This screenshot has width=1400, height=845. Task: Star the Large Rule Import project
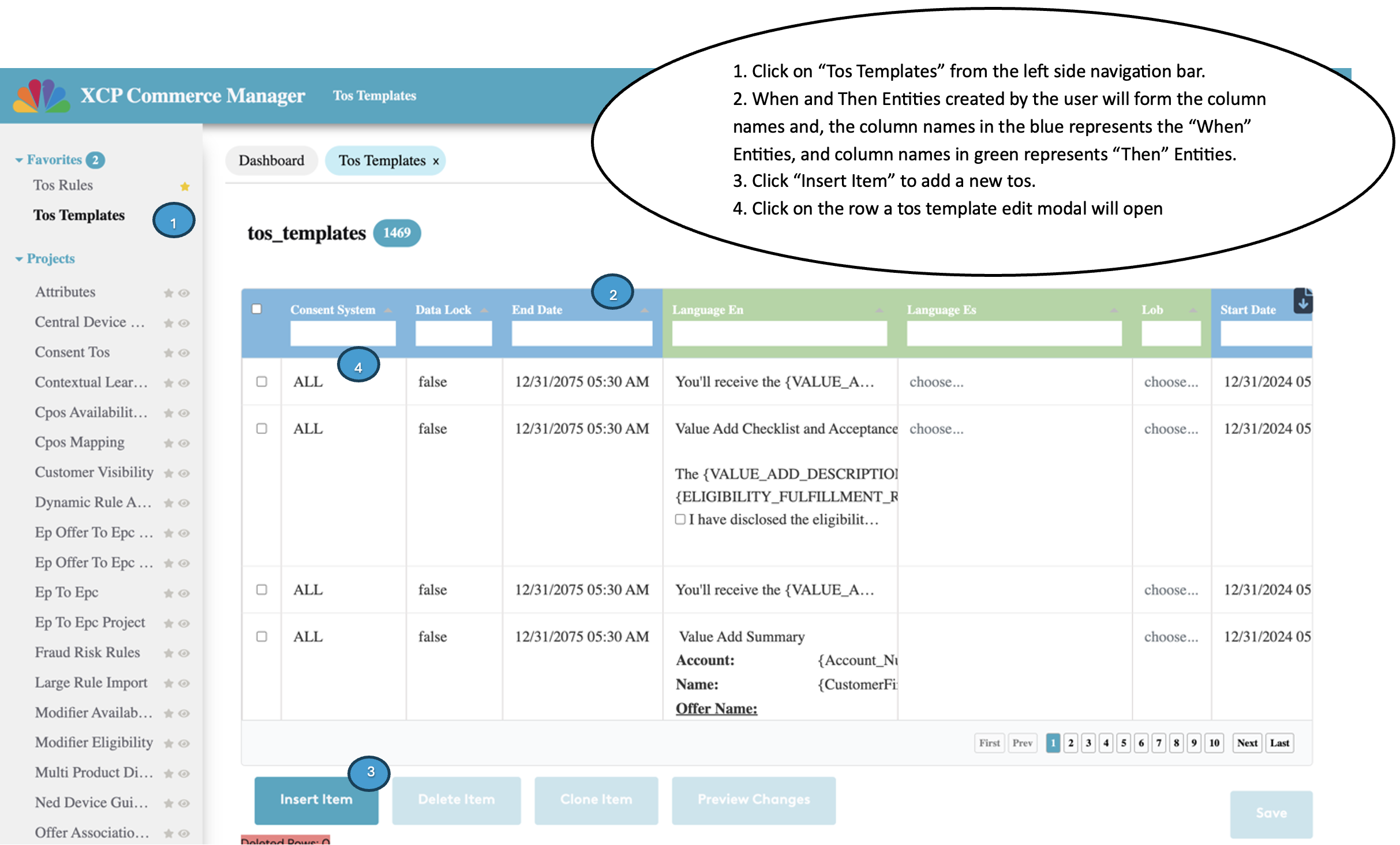tap(169, 683)
